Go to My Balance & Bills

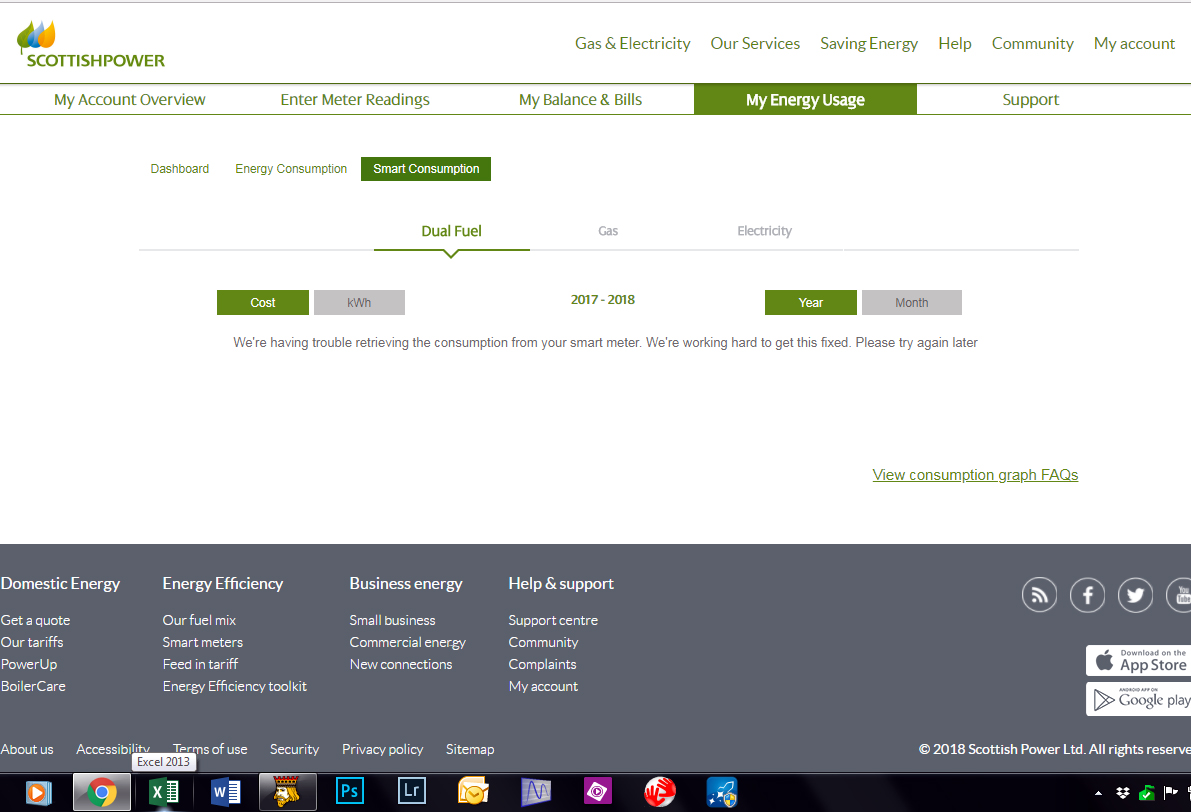tap(580, 100)
